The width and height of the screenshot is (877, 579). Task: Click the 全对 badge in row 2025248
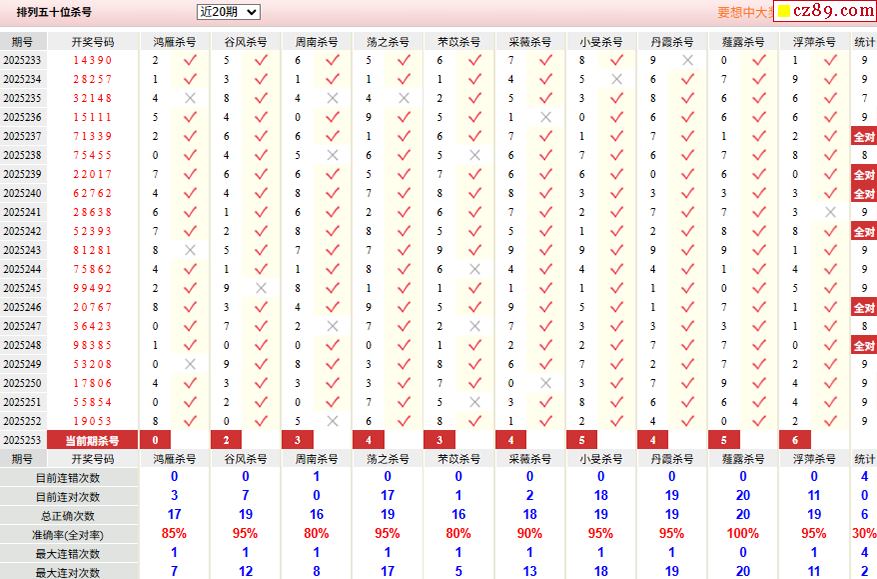tap(864, 346)
